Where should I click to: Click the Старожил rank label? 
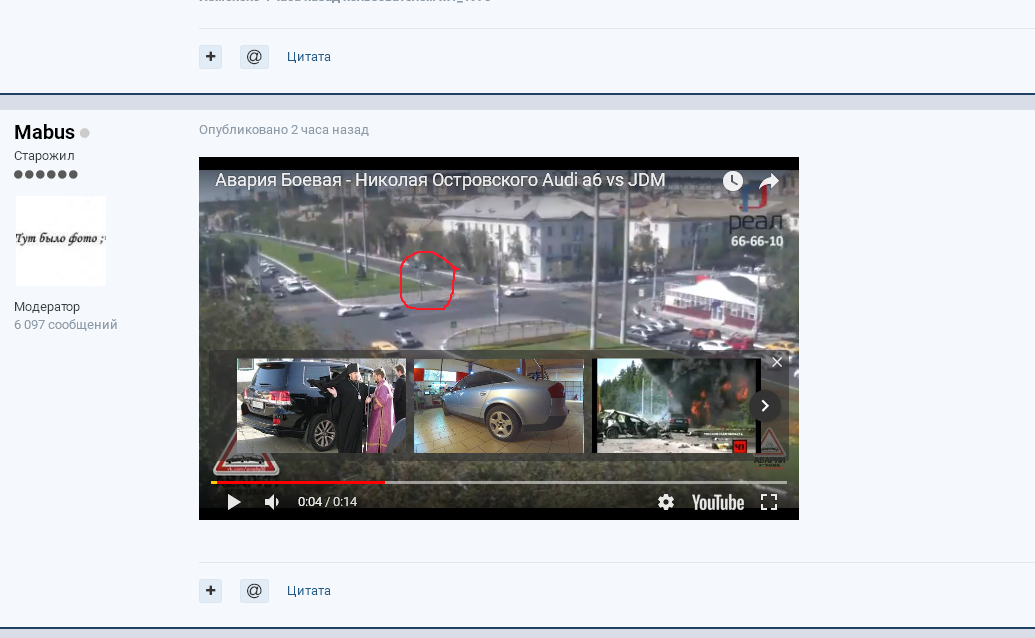(x=44, y=156)
